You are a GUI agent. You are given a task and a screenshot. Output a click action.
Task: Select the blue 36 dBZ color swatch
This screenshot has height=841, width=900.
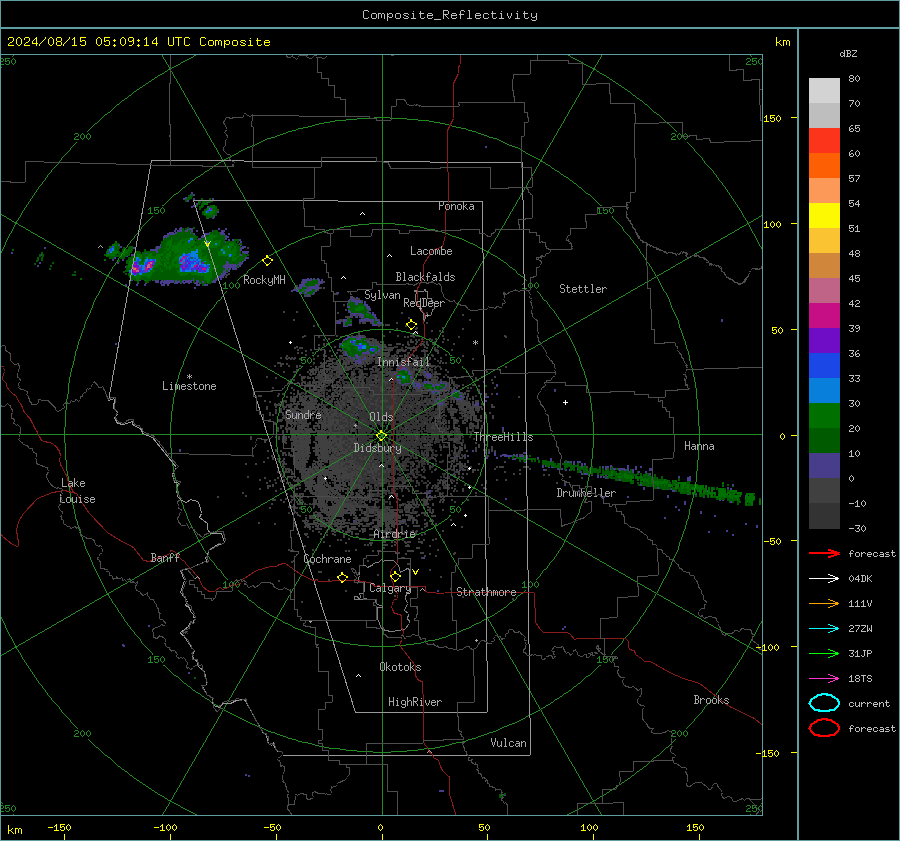click(x=824, y=365)
